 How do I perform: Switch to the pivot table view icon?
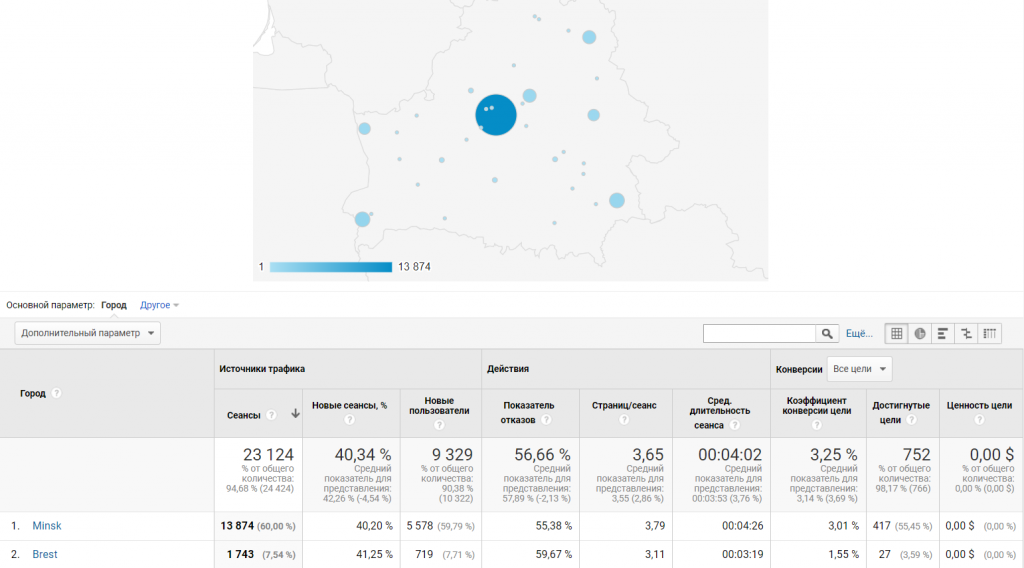(x=990, y=333)
